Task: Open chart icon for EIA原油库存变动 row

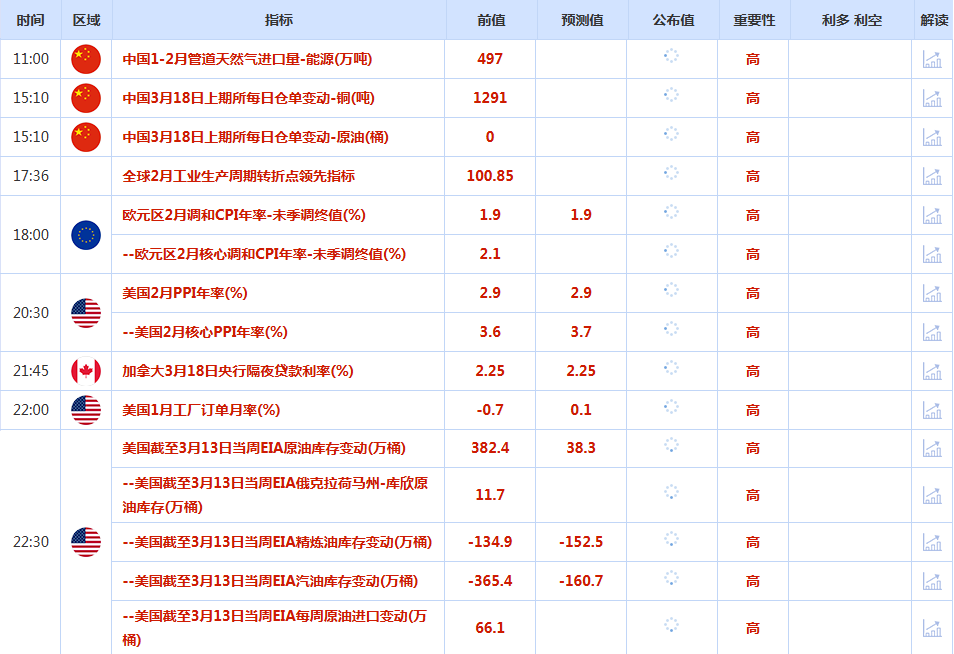Action: coord(932,448)
